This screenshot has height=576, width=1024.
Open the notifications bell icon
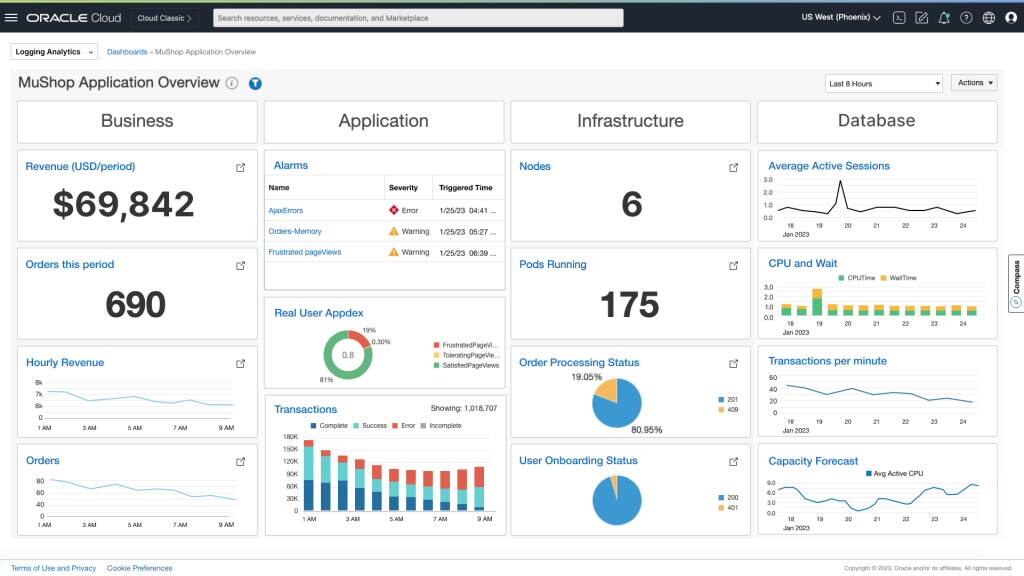pos(943,17)
